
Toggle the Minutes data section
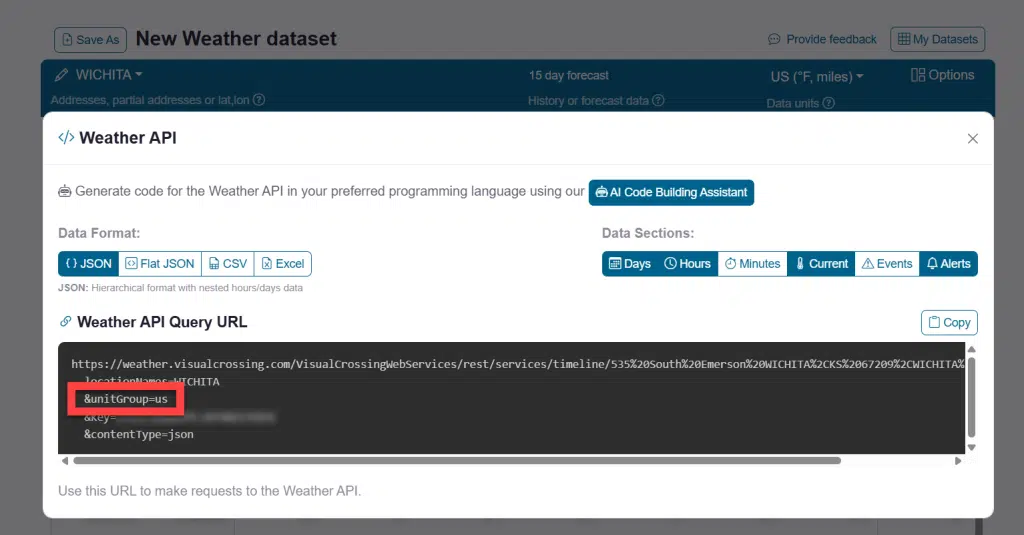[x=752, y=264]
